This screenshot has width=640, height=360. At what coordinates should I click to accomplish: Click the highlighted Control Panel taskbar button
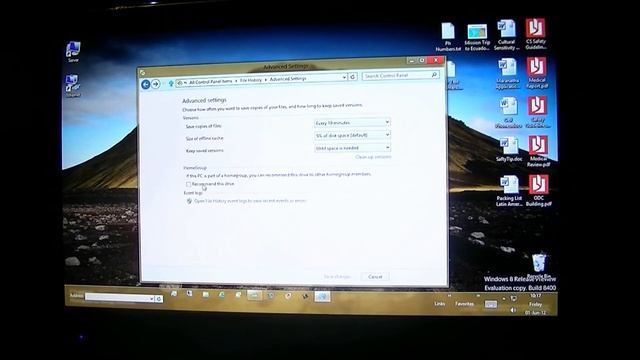(322, 297)
